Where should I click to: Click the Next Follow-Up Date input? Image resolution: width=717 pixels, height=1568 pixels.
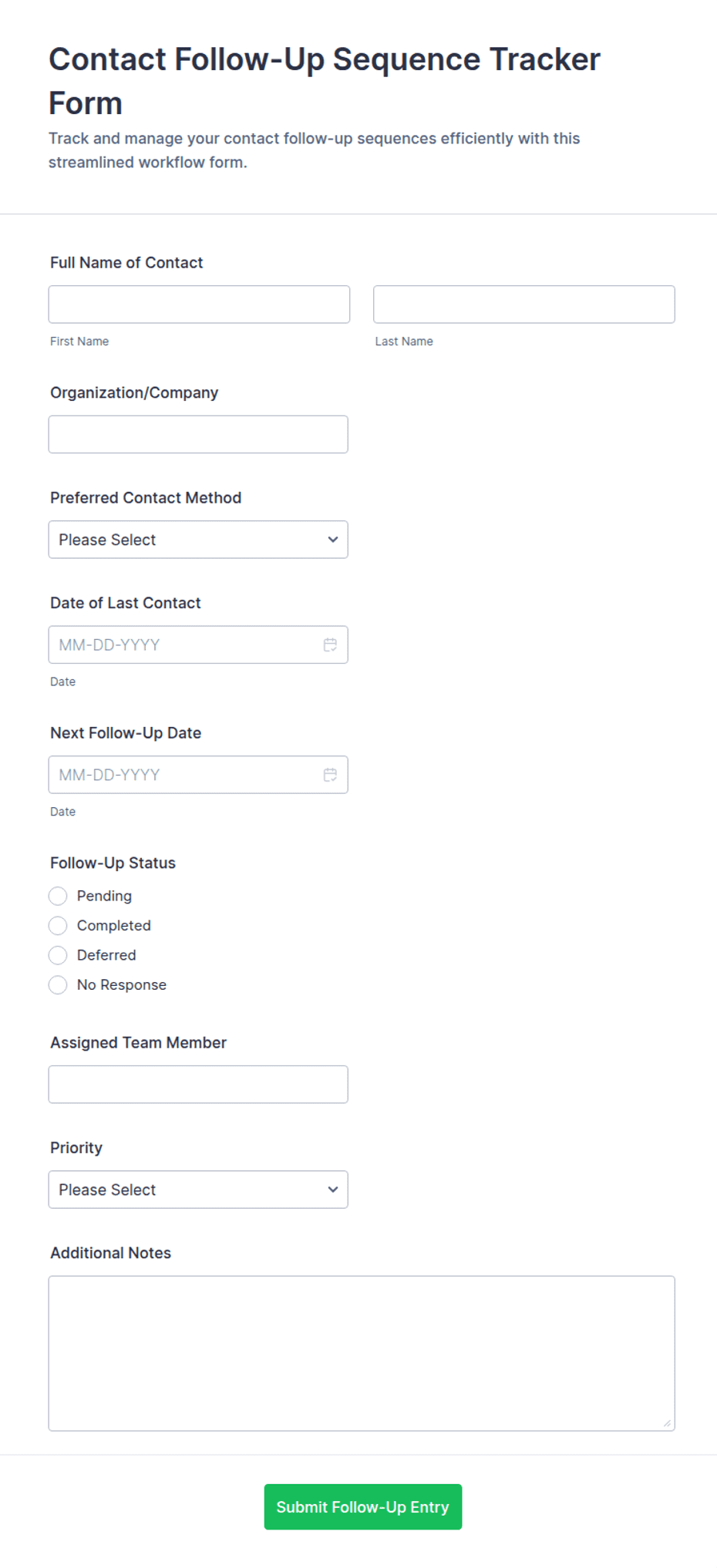(x=198, y=775)
